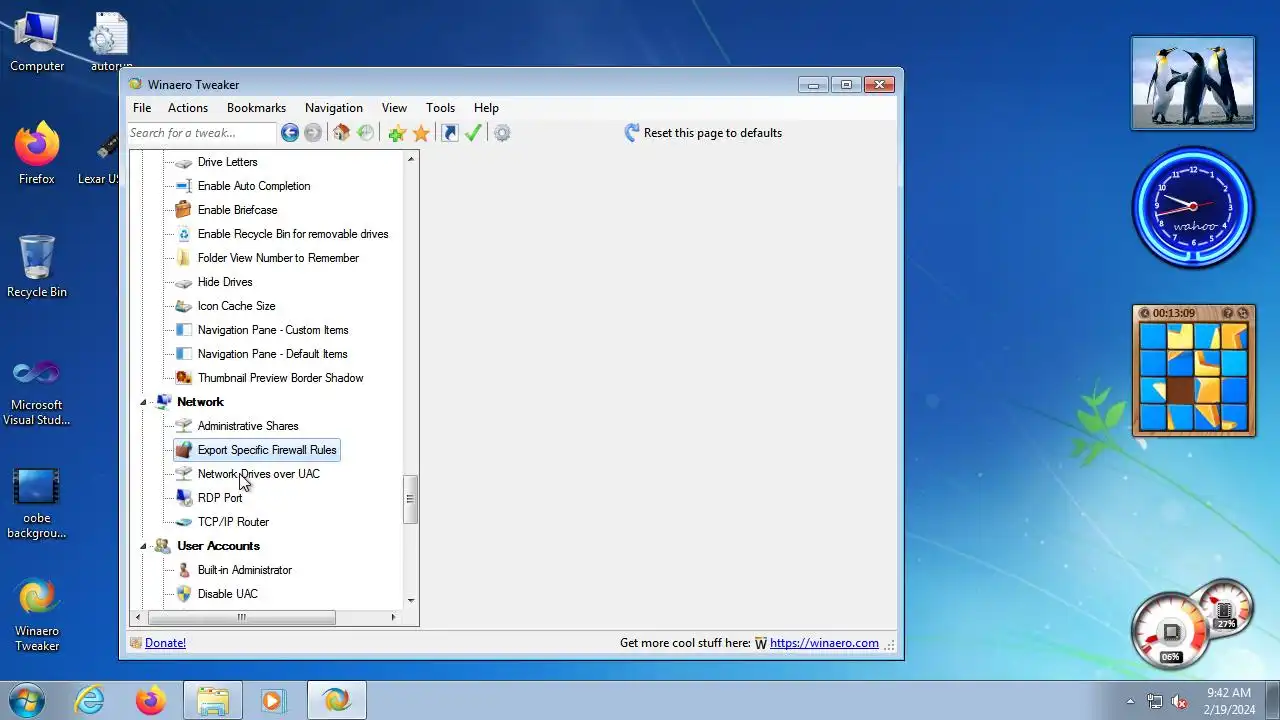Select Network Drives over UAC item
Image resolution: width=1280 pixels, height=720 pixels.
(x=259, y=474)
